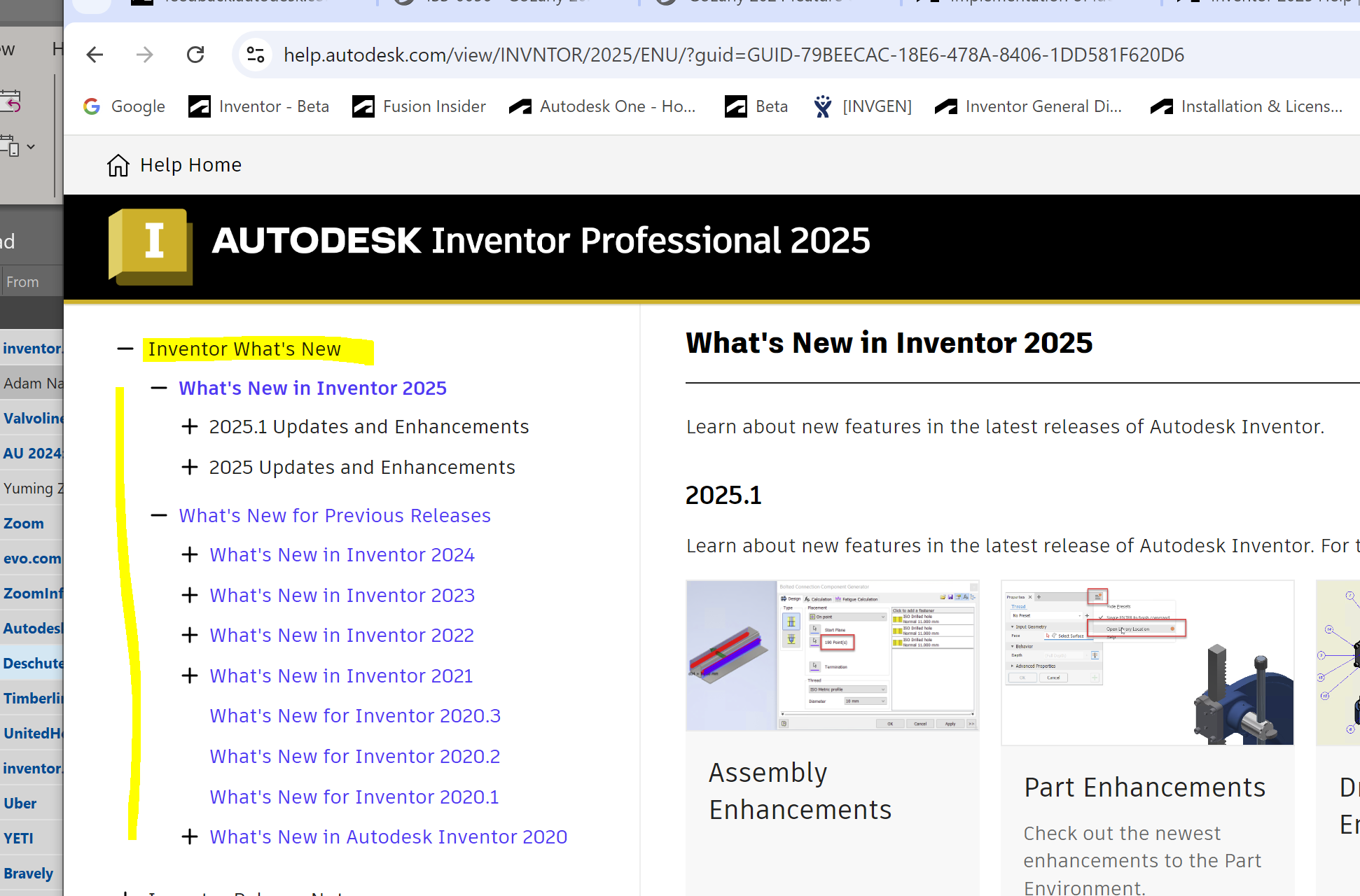The image size is (1360, 896).
Task: Open the Beta bookmark
Action: (756, 106)
